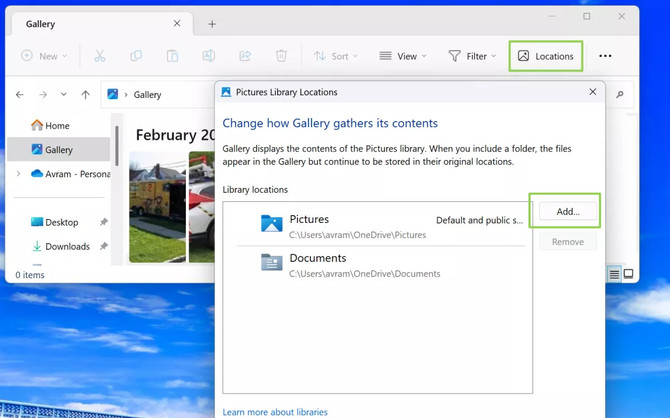
Task: Click the Locations toolbar button
Action: pos(546,56)
